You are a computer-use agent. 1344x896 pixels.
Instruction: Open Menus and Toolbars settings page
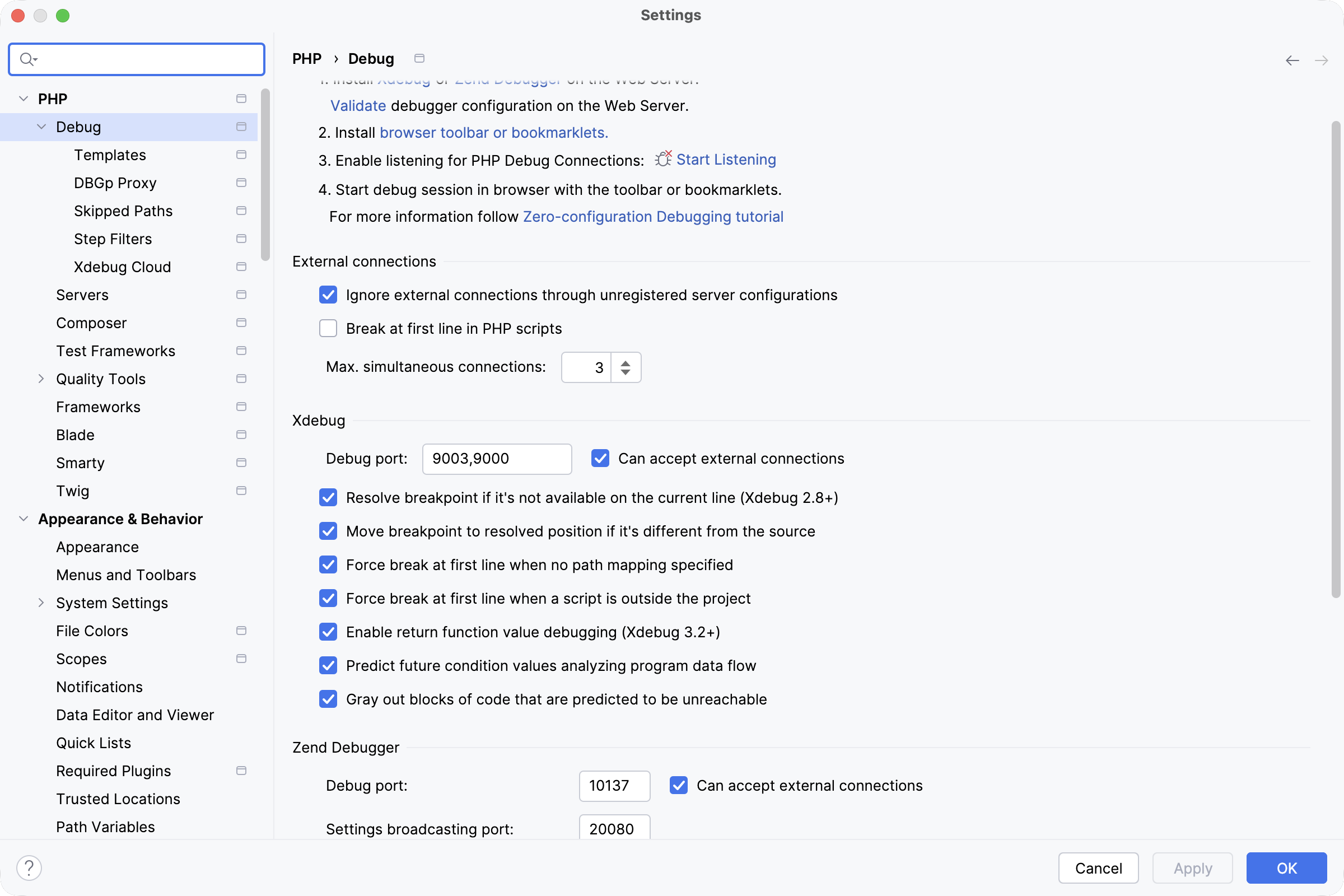pyautogui.click(x=125, y=575)
